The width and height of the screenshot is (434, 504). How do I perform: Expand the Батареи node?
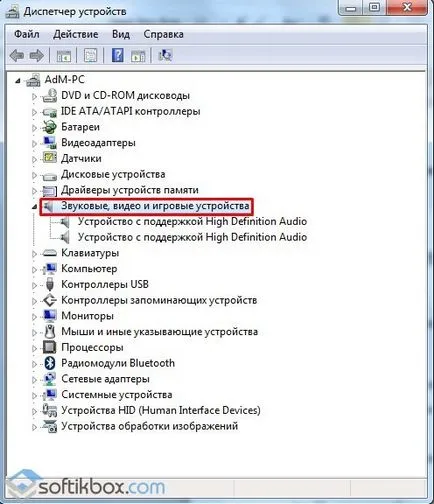(34, 128)
